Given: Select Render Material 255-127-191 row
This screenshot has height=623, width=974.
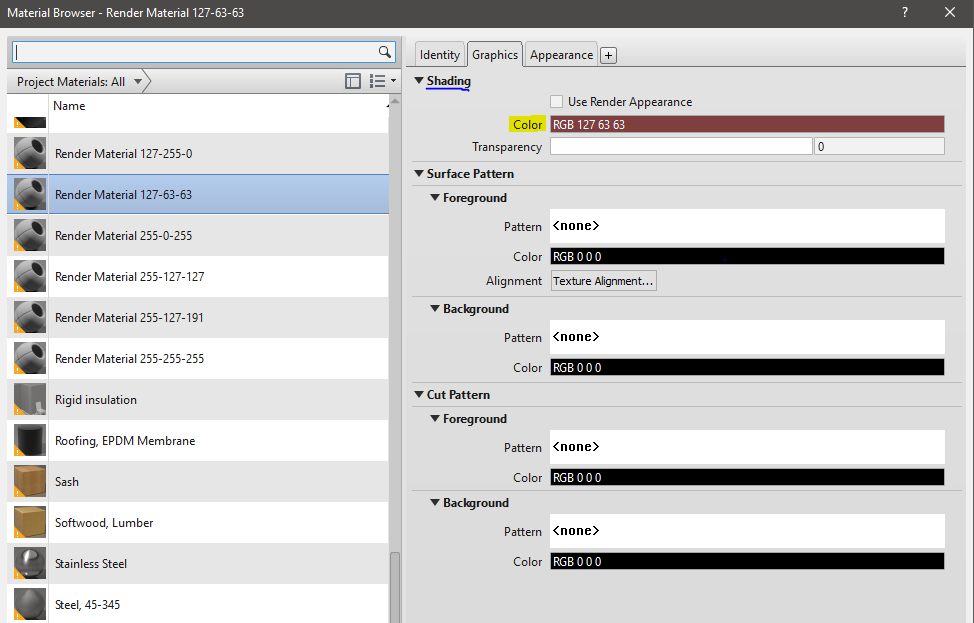Looking at the screenshot, I should pyautogui.click(x=198, y=317).
